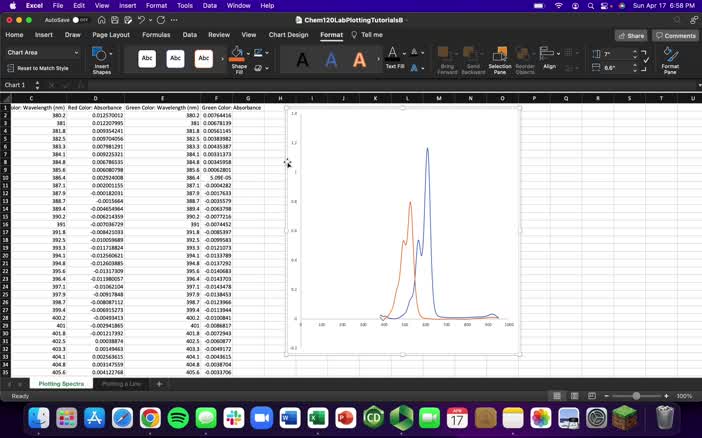Switch to the Plotting a Line sheet tab

(x=121, y=384)
